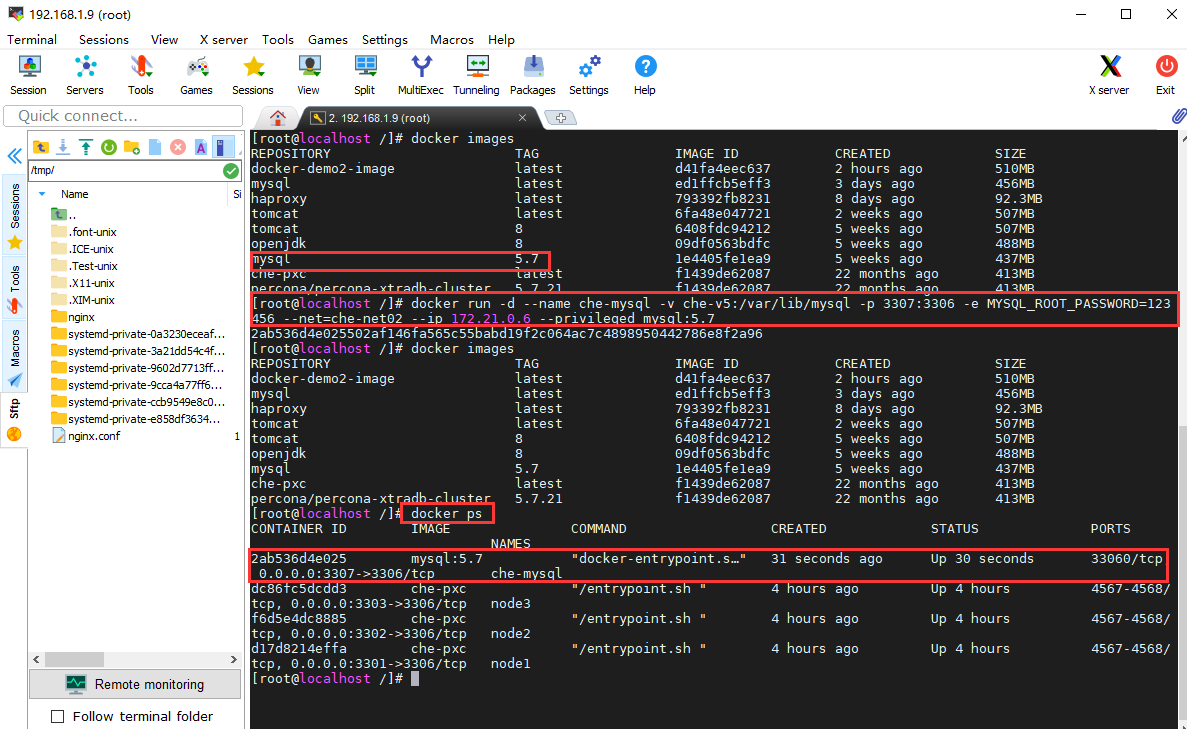Select the .ICE-unix folder

(x=83, y=249)
